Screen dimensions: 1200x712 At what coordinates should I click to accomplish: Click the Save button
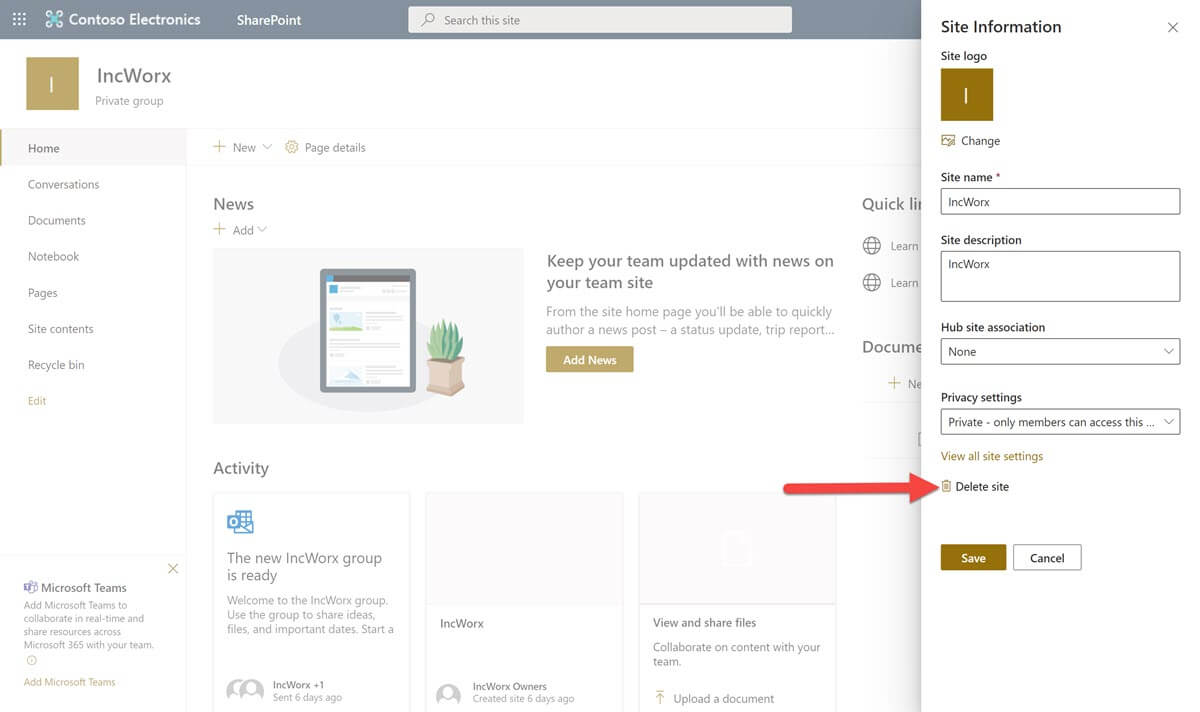click(973, 558)
